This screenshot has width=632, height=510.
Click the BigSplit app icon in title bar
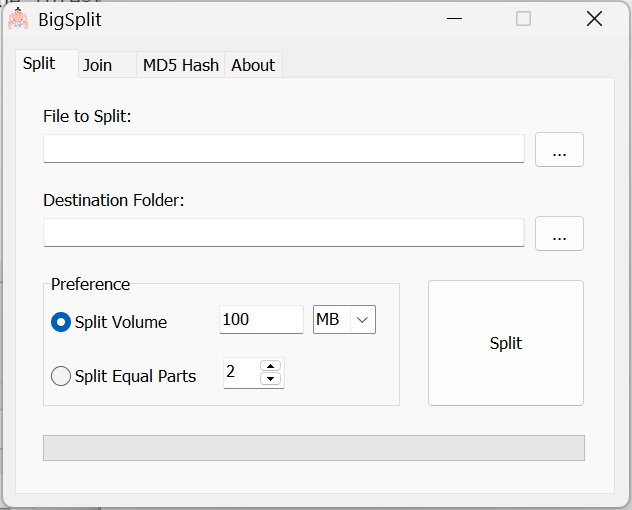pos(18,19)
